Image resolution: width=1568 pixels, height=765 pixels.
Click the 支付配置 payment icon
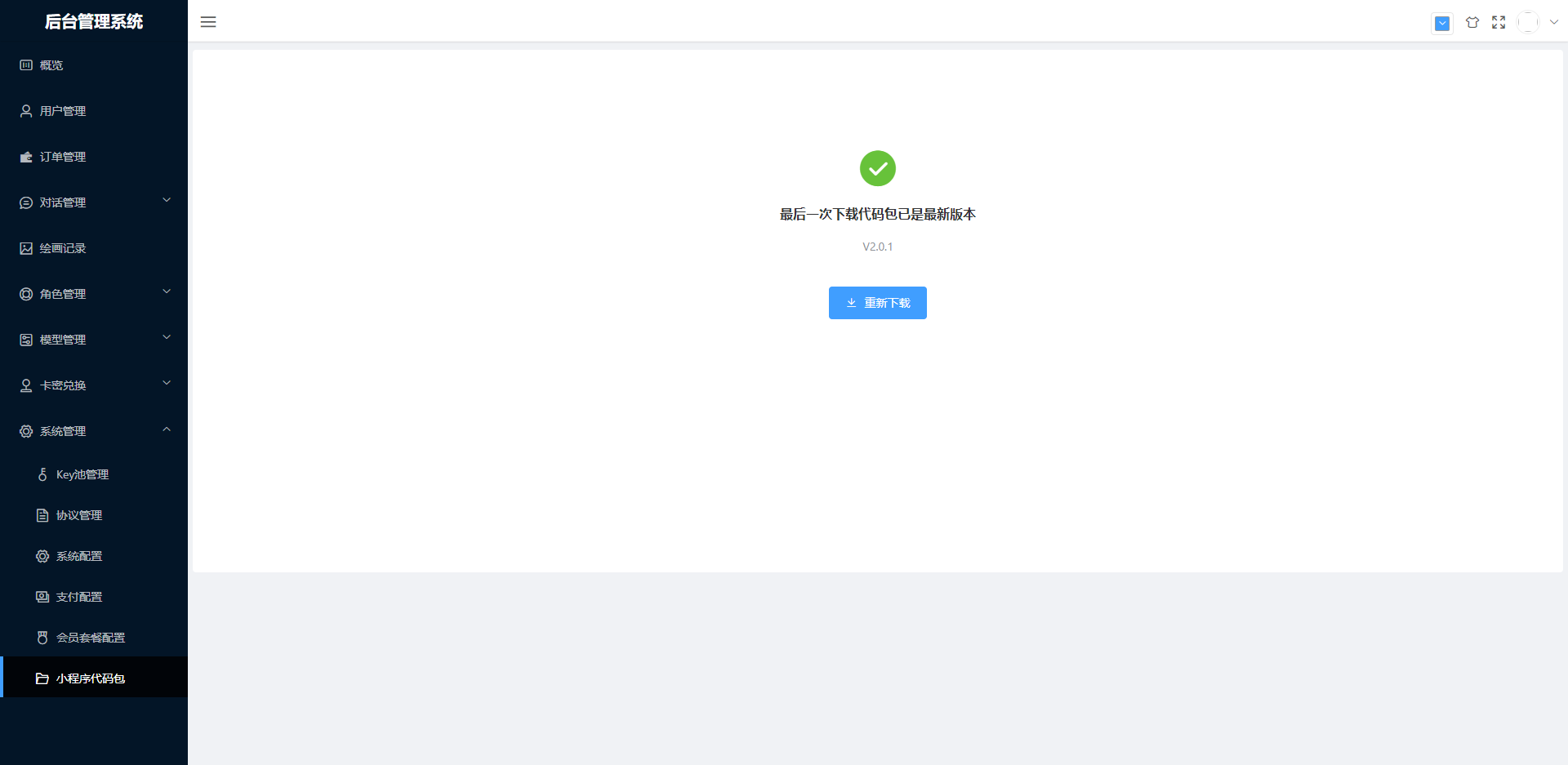point(42,597)
